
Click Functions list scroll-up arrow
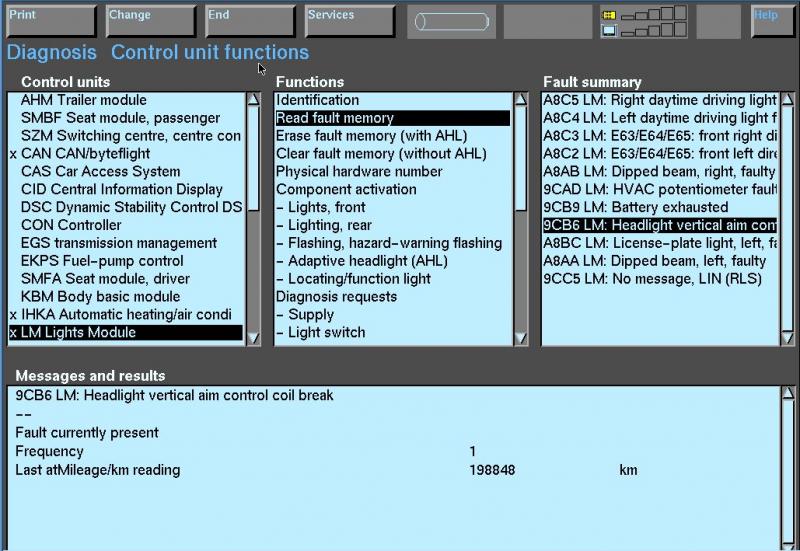(521, 100)
